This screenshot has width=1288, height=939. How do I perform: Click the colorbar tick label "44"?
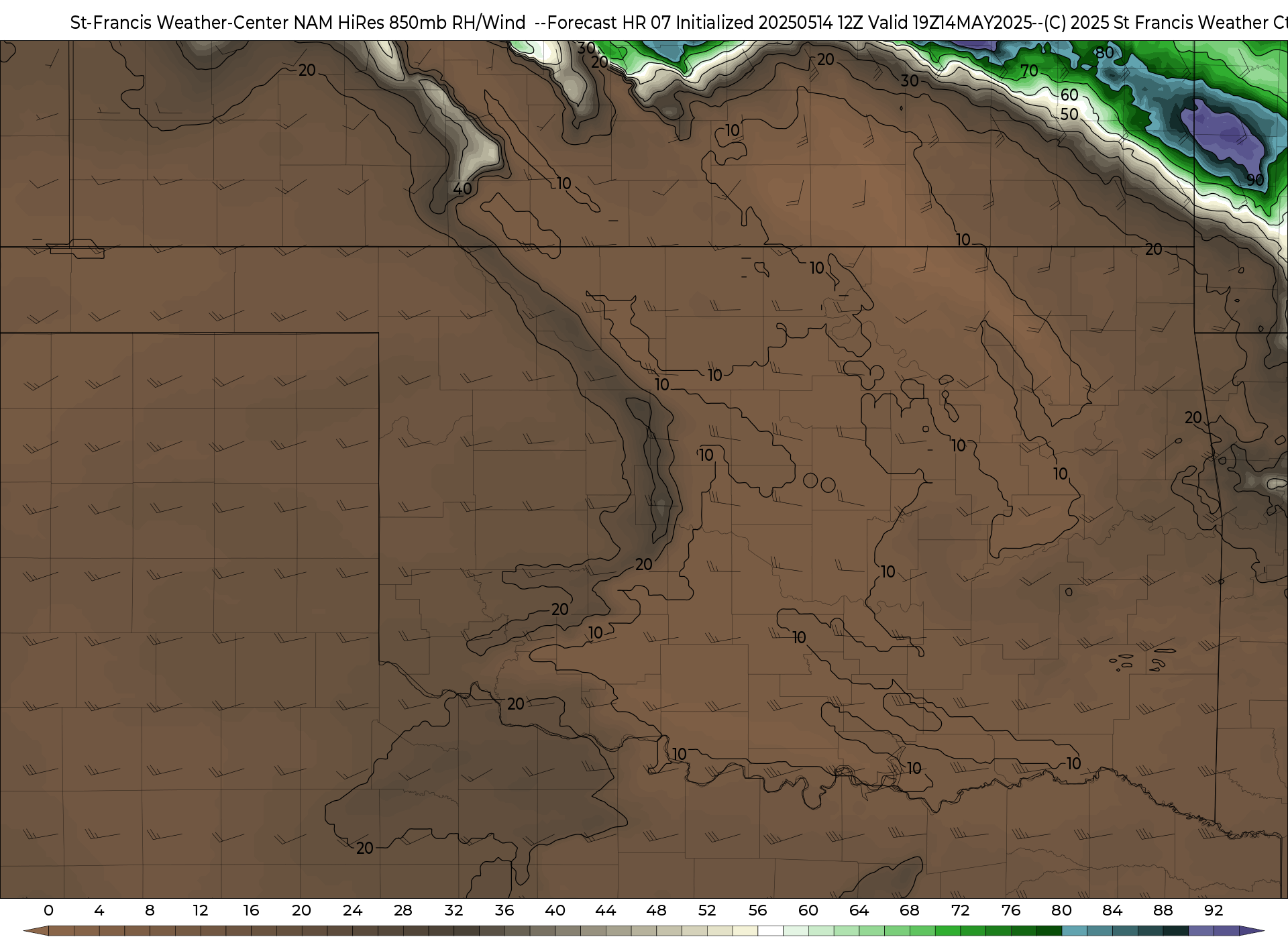606,910
